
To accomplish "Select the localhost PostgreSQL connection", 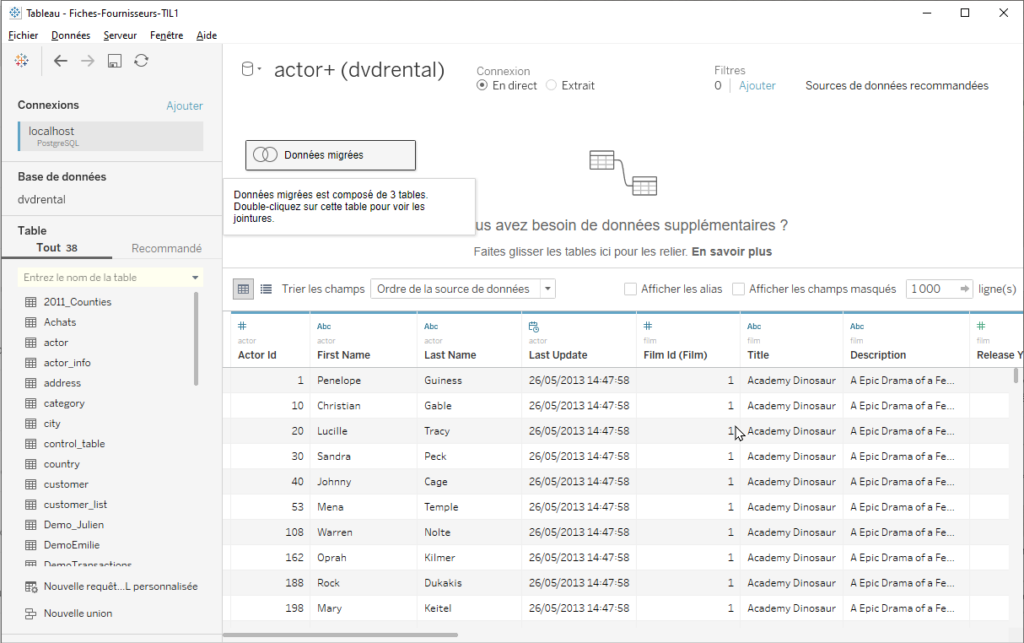I will [111, 136].
